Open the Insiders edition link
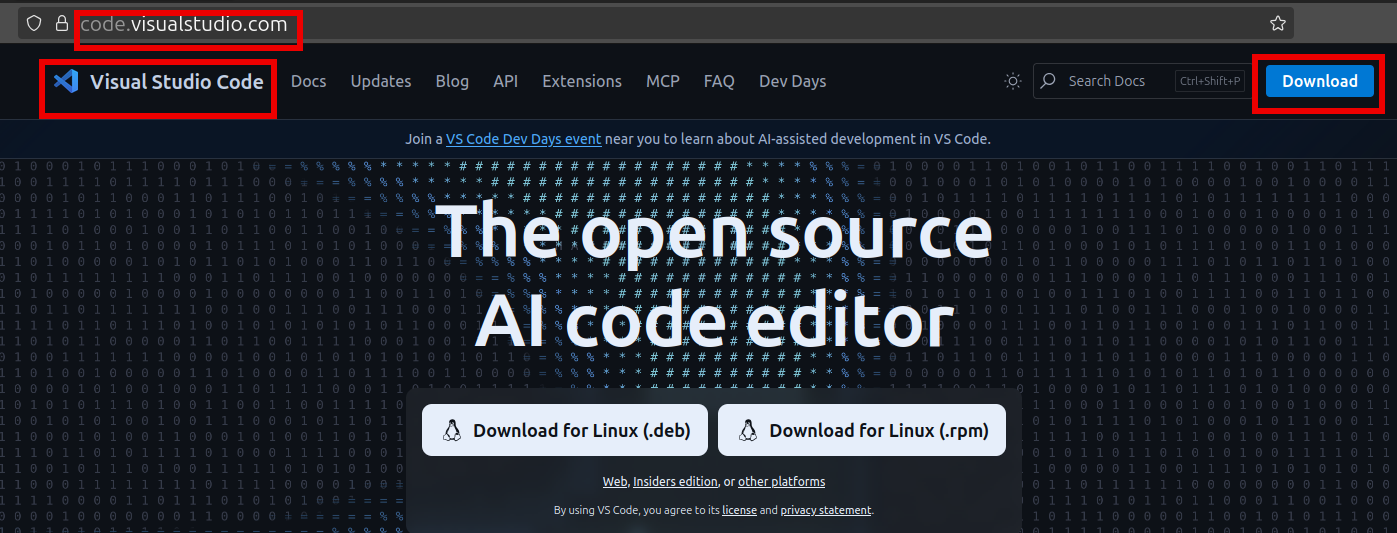Screen dimensions: 1397x533 pos(675,482)
